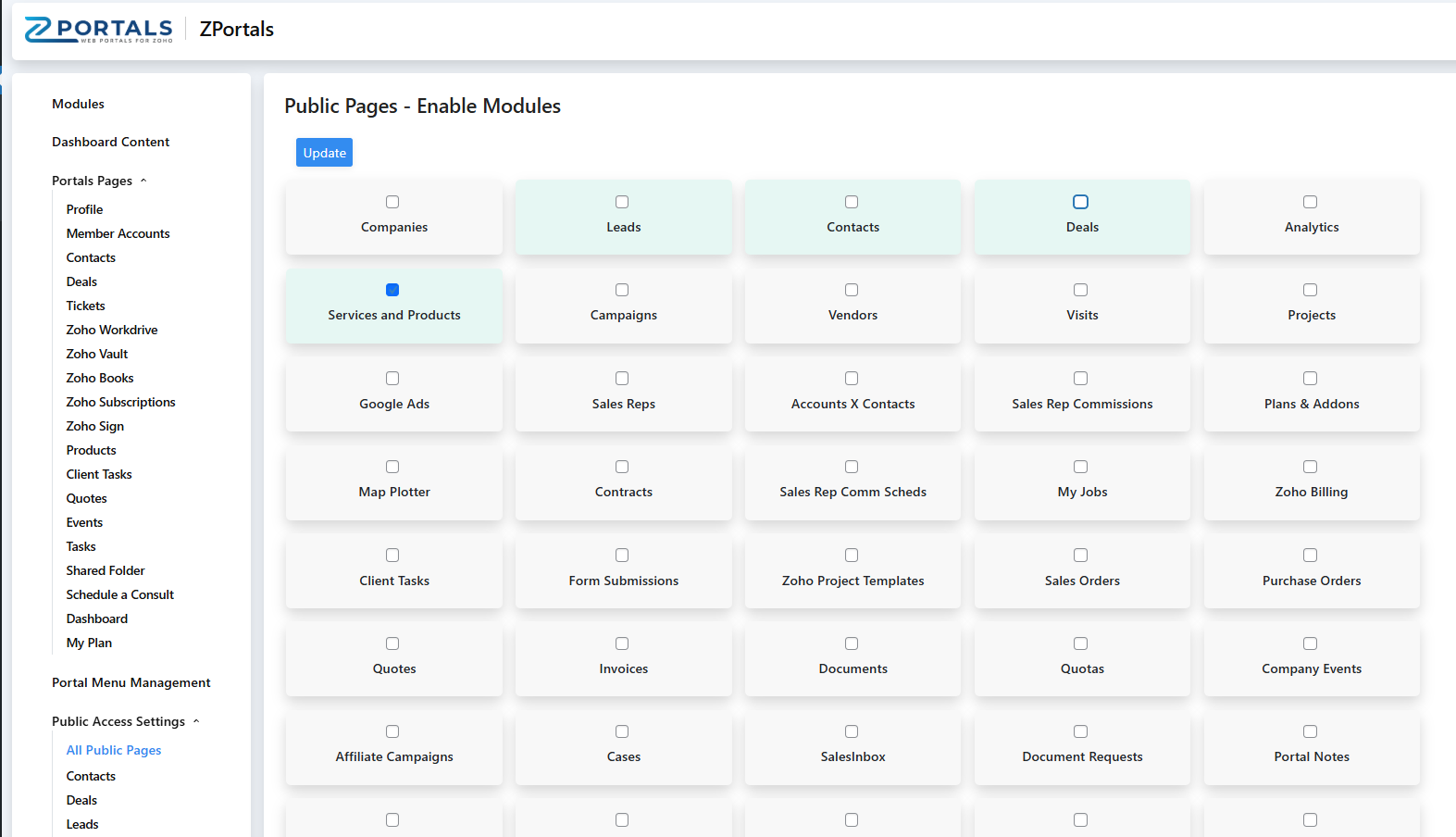Enable the Analytics checkbox
This screenshot has height=837, width=1456.
click(1310, 202)
